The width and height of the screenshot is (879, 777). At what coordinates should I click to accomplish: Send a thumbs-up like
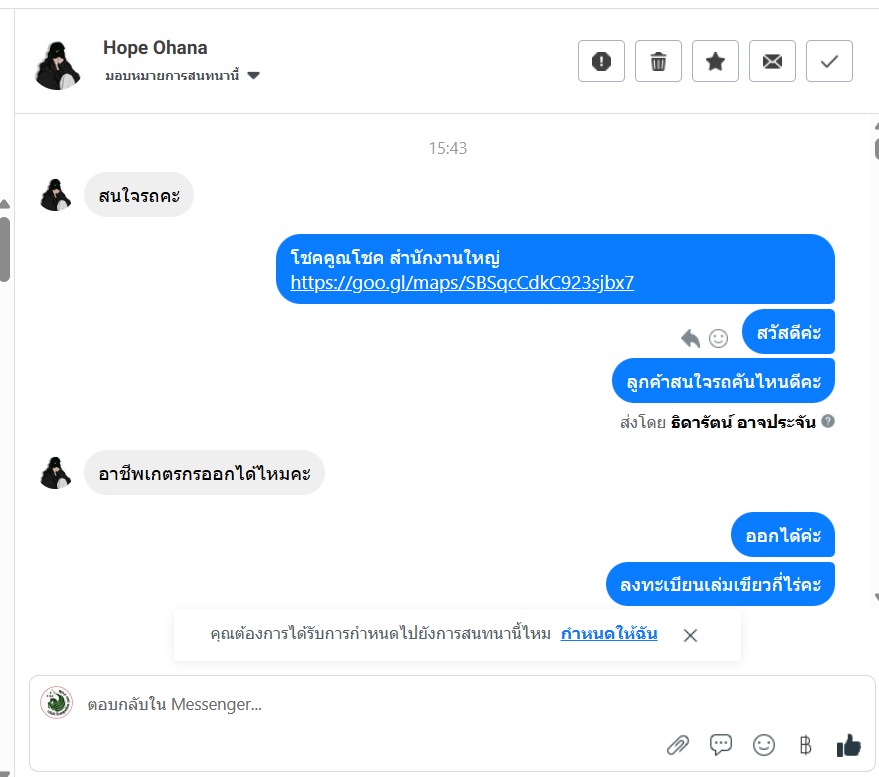(x=848, y=745)
